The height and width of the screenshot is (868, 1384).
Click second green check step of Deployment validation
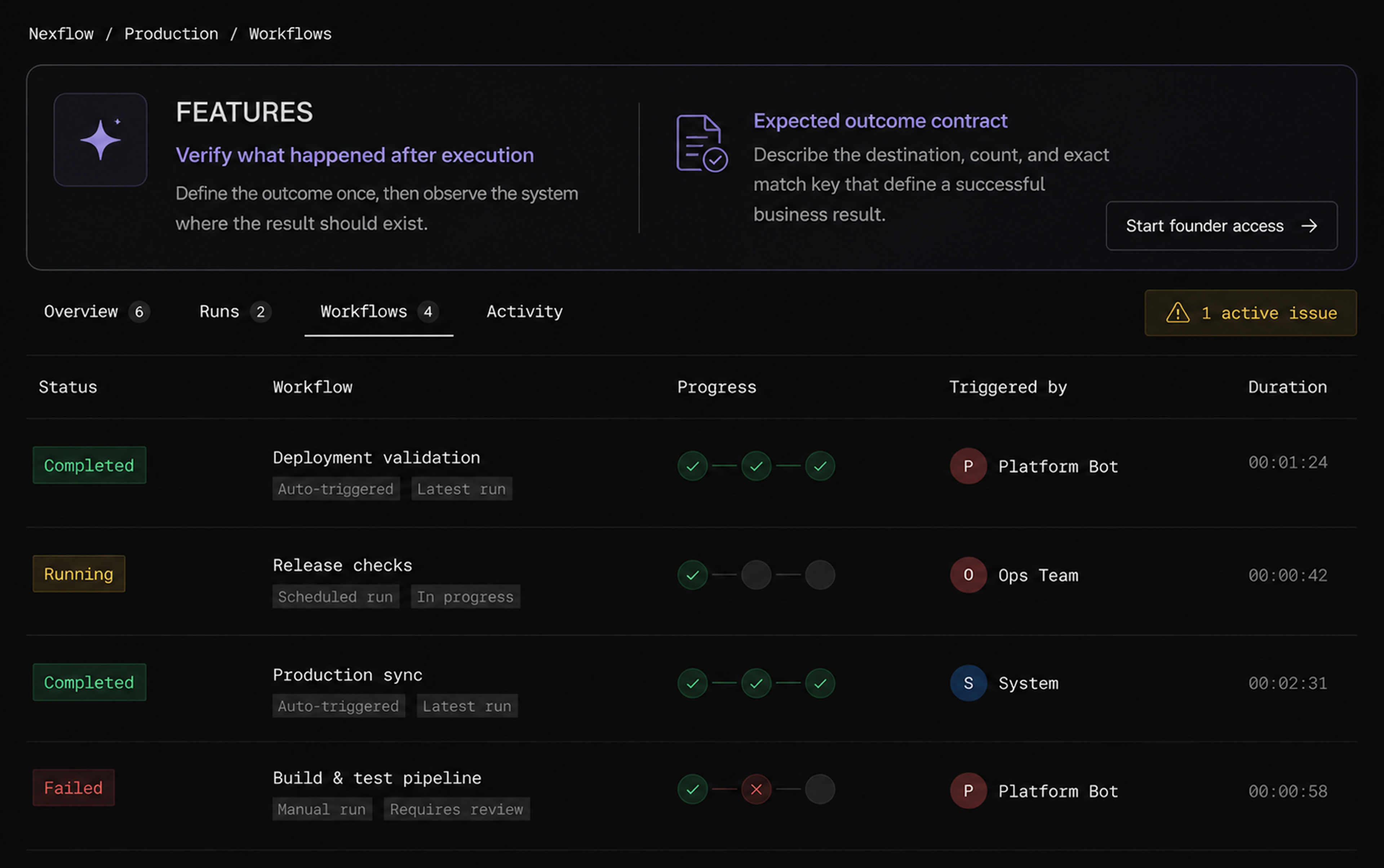pos(756,466)
